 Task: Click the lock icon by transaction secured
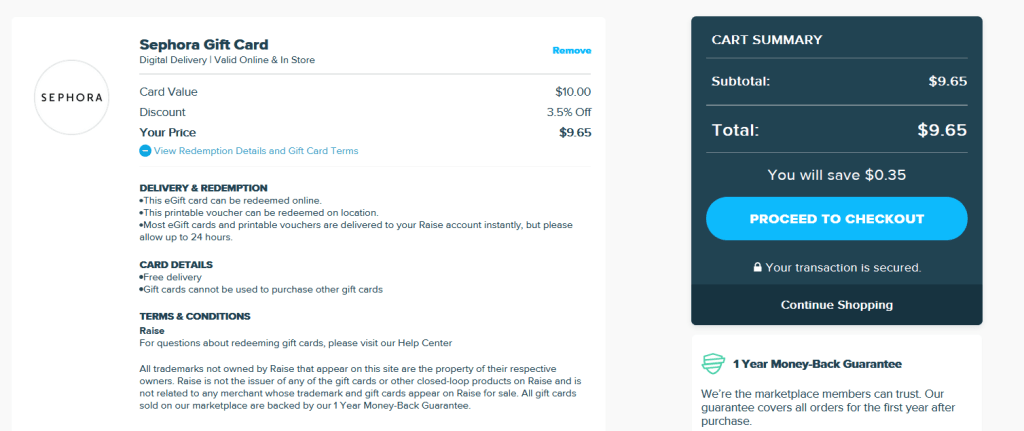[757, 268]
